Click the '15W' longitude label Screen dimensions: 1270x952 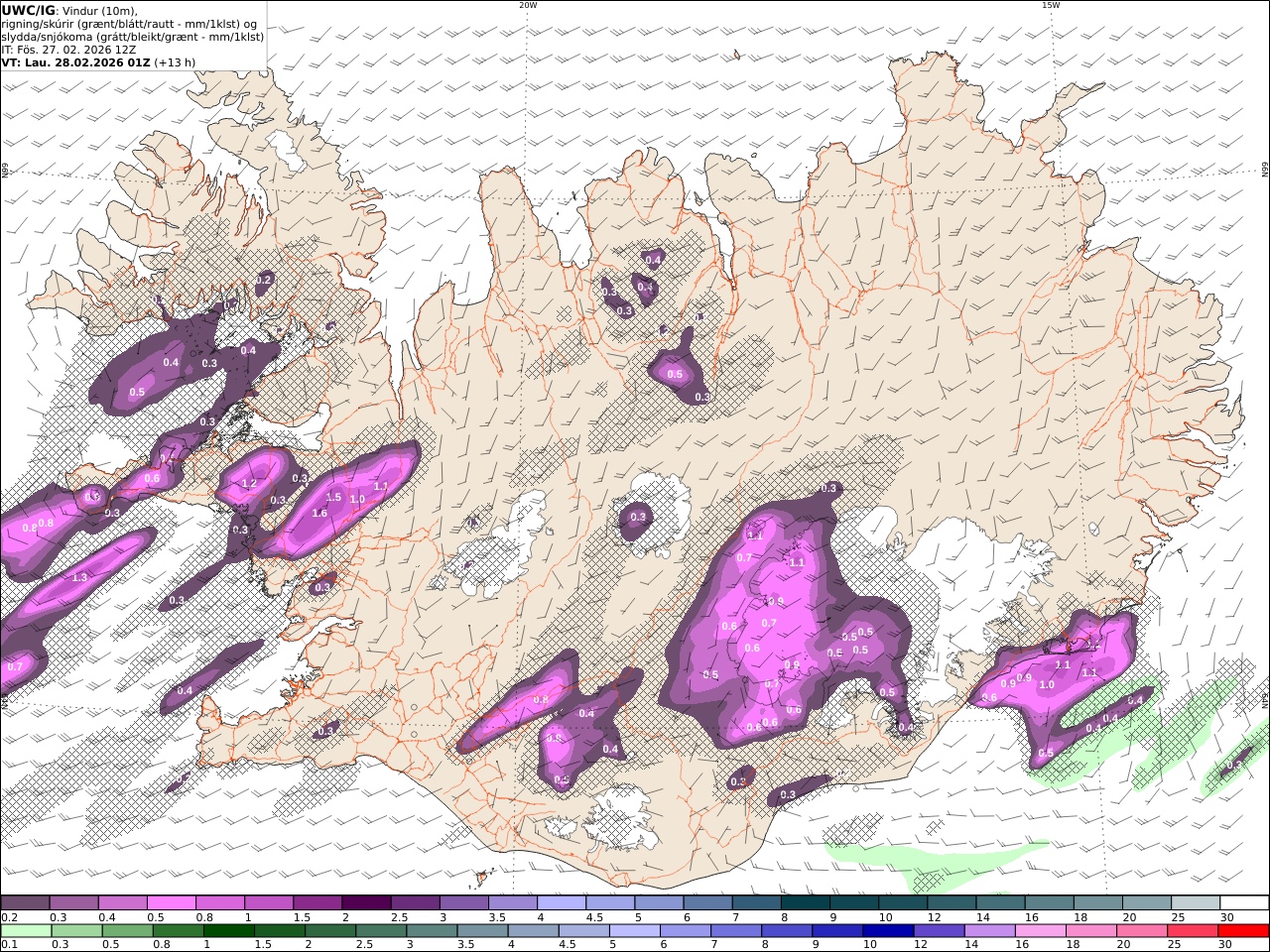[x=1051, y=5]
